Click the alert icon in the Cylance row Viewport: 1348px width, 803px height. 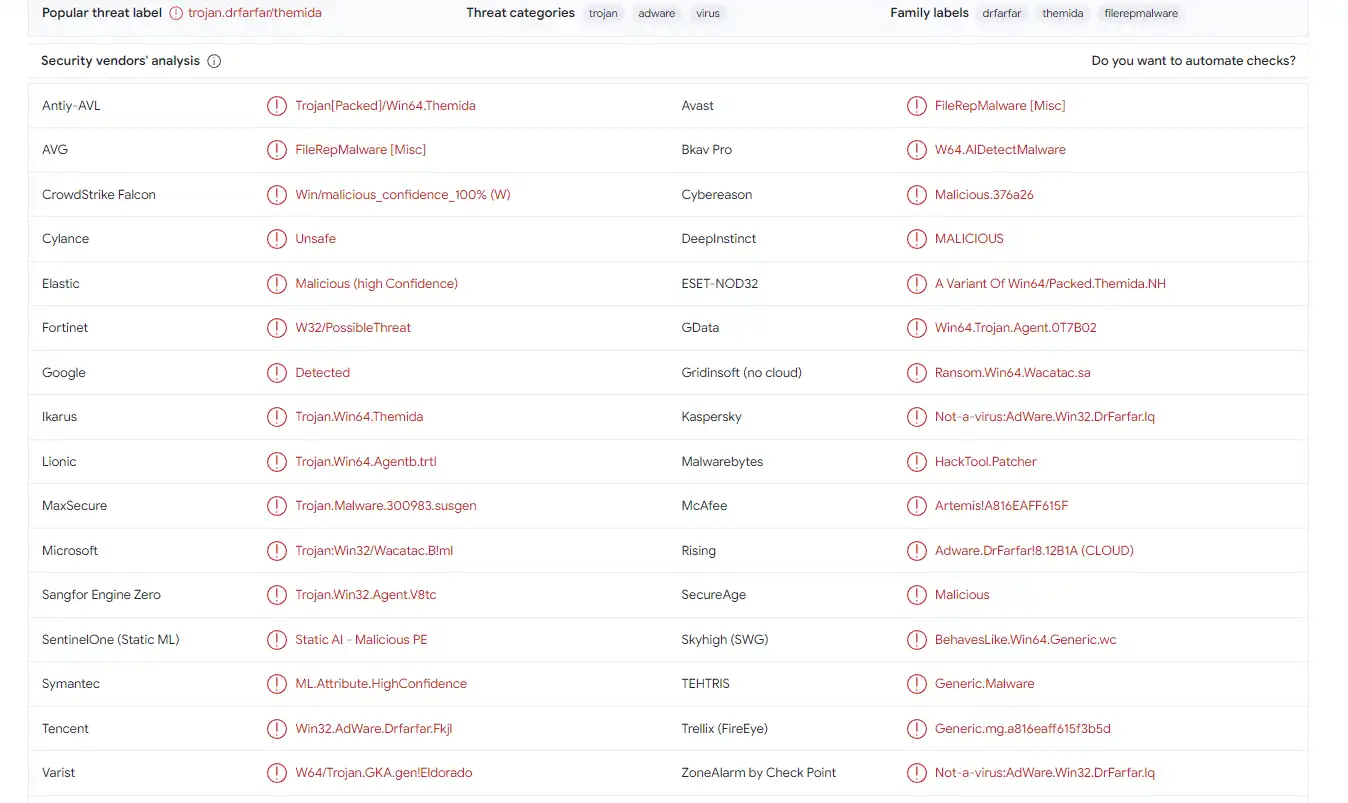click(x=276, y=239)
